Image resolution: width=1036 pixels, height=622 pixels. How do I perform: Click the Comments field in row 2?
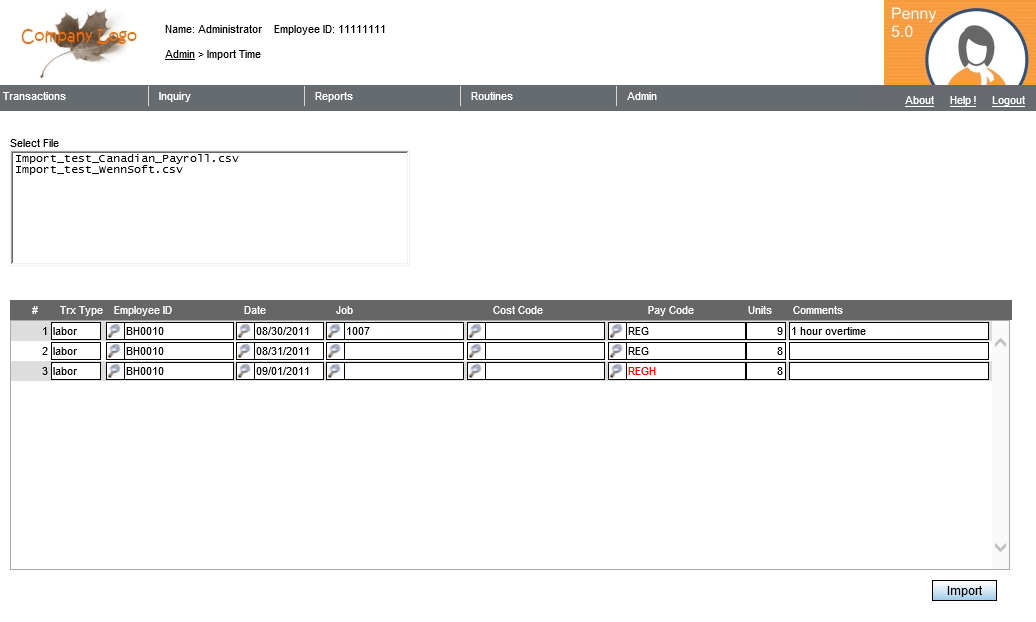pyautogui.click(x=888, y=351)
